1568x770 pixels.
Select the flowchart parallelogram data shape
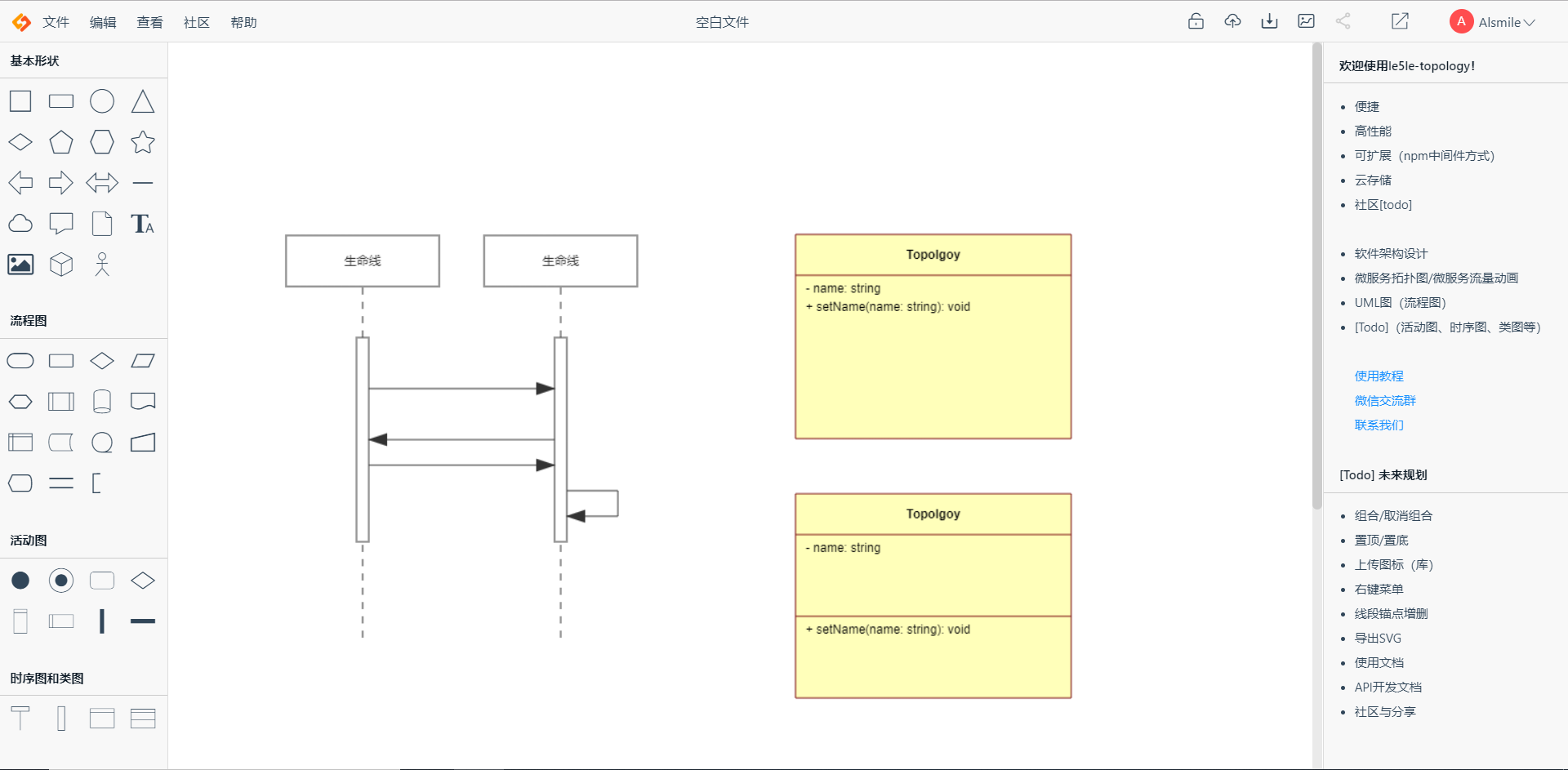click(x=143, y=361)
